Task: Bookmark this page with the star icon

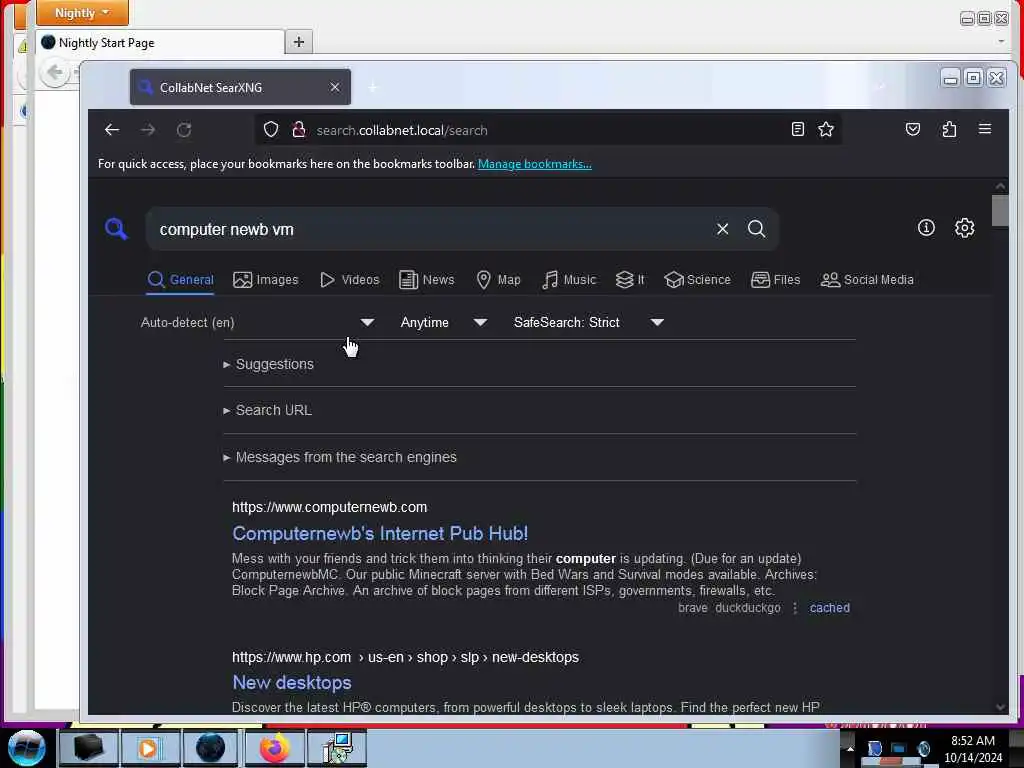Action: click(826, 129)
